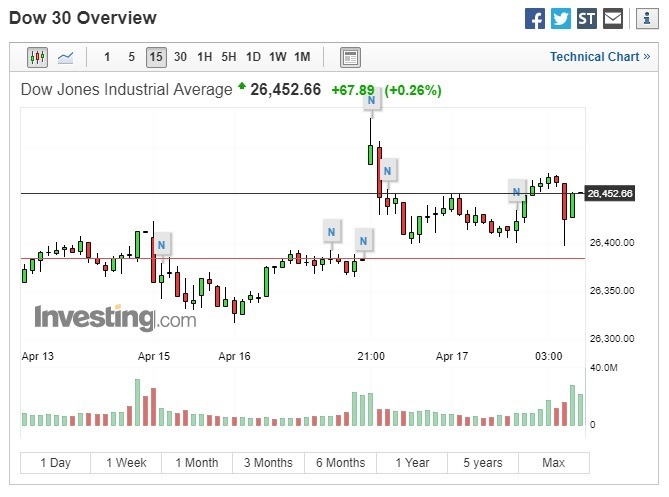Switch to area line chart type
The width and height of the screenshot is (669, 497).
[65, 57]
